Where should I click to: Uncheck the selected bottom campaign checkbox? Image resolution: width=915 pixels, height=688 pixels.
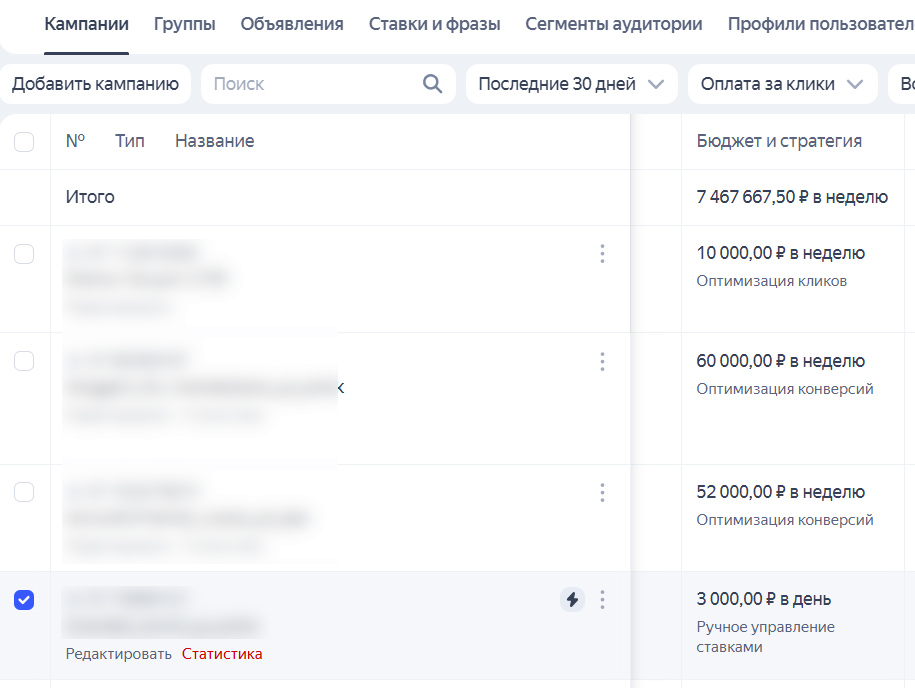[24, 599]
